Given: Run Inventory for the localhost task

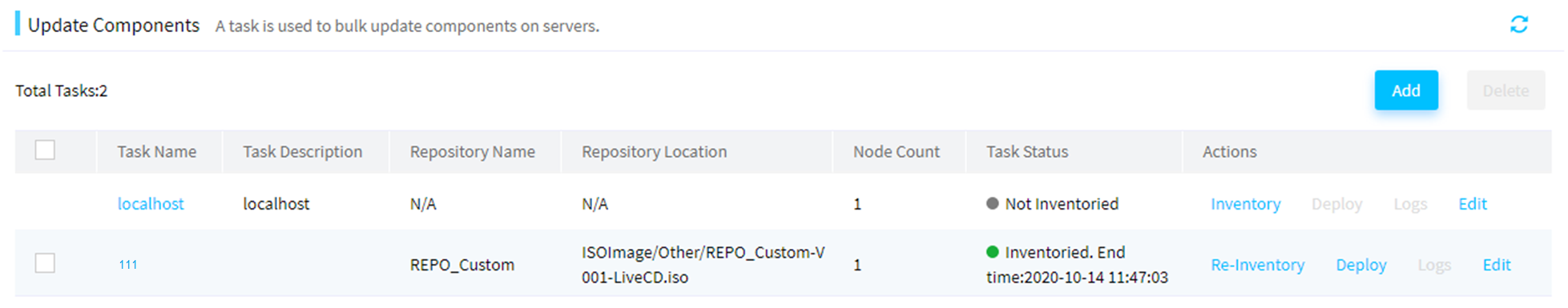Looking at the screenshot, I should (x=1245, y=204).
